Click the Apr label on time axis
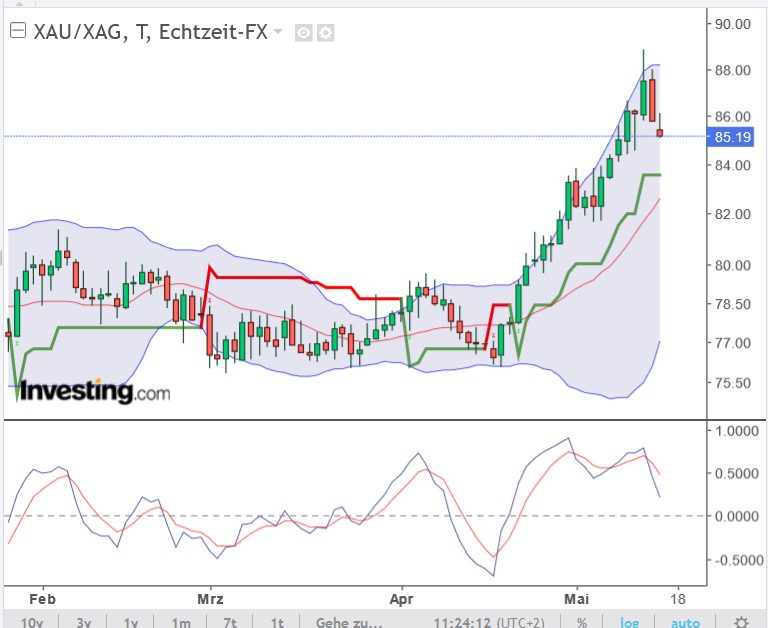Viewport: 768px width, 628px height. pos(401,599)
